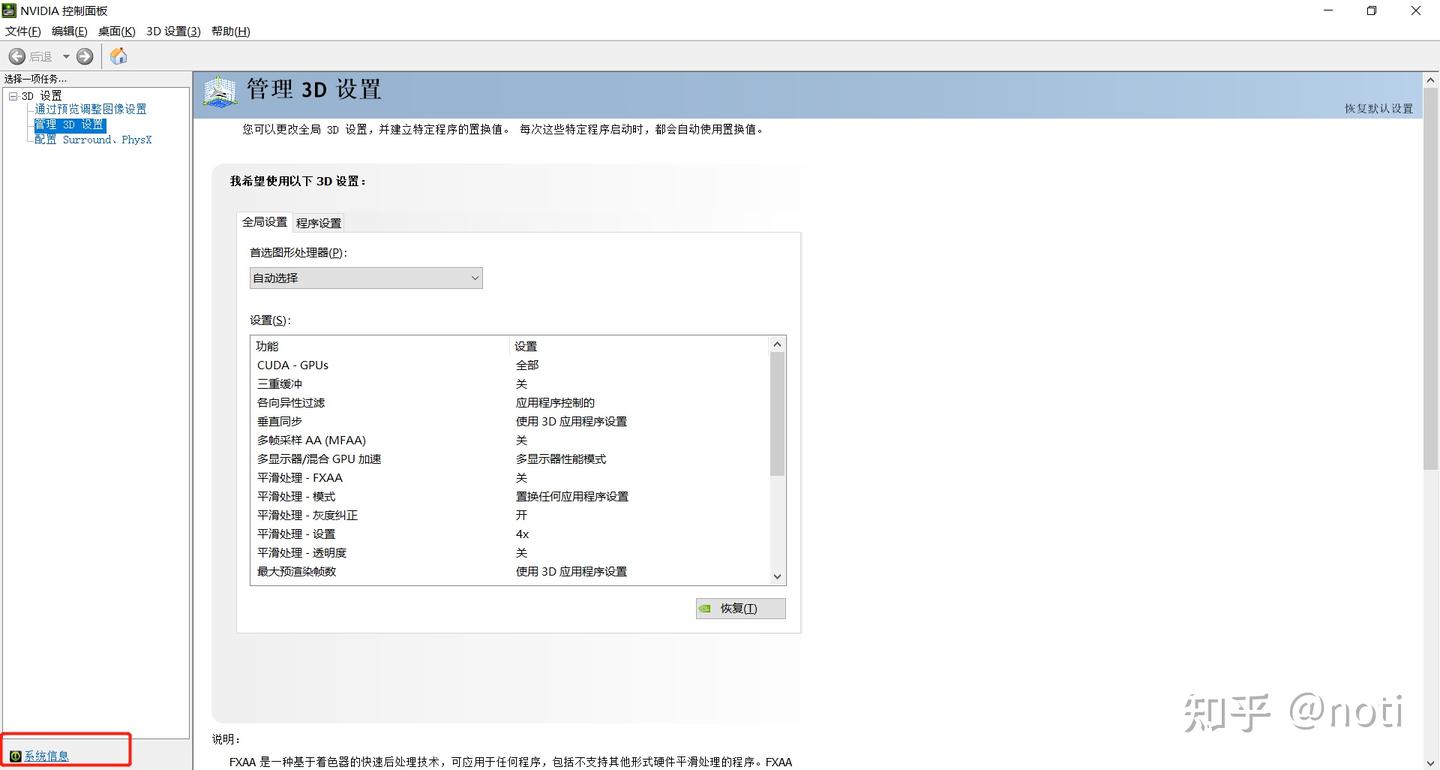1440x770 pixels.
Task: Click the settings list scroll-up arrow
Action: [777, 345]
